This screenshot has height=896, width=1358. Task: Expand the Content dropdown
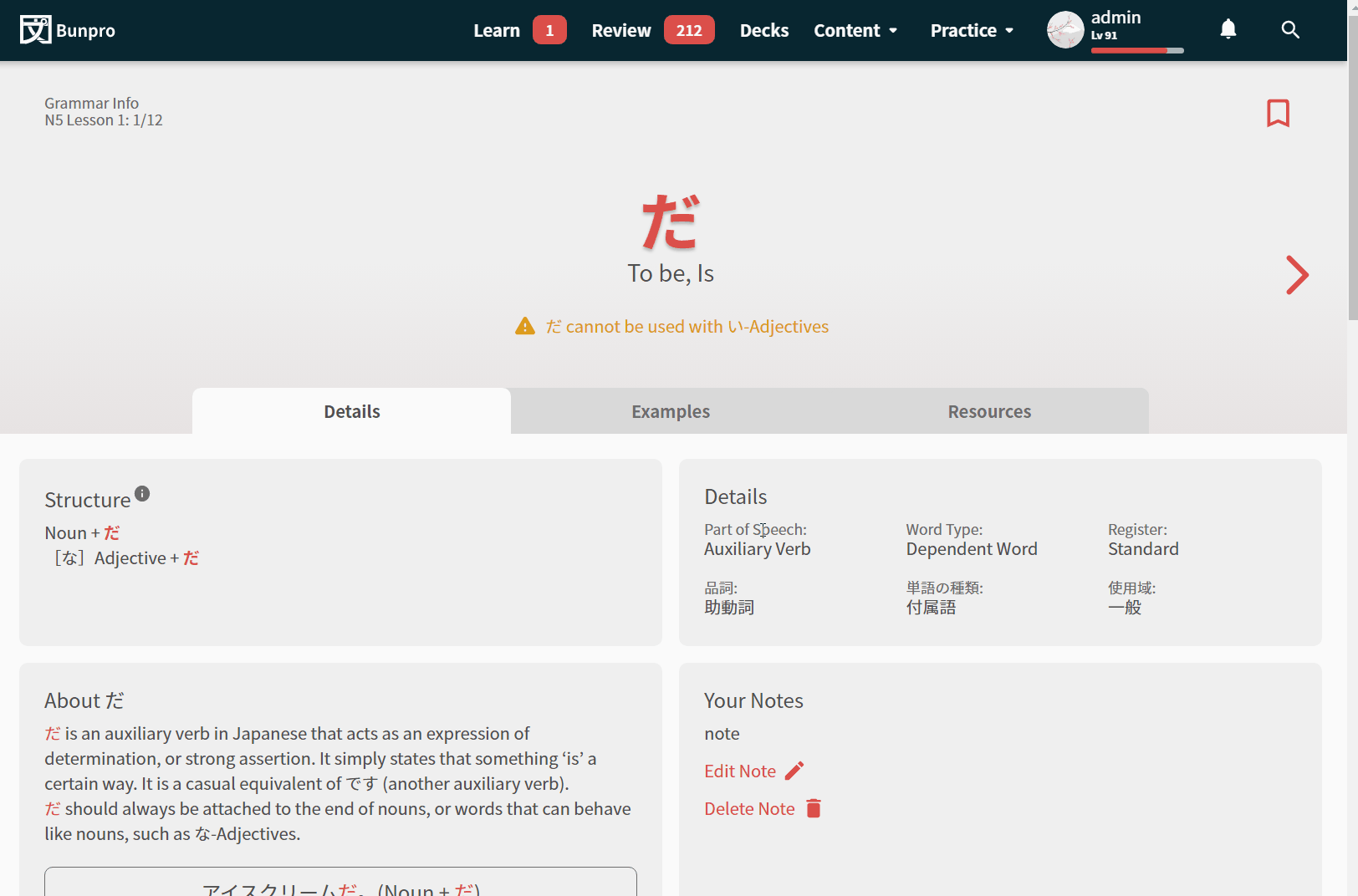point(855,30)
